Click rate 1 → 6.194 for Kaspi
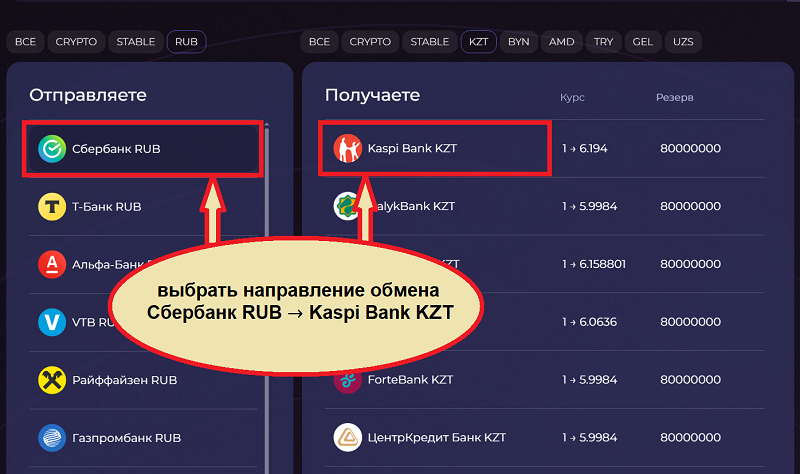Image resolution: width=800 pixels, height=474 pixels. (585, 148)
